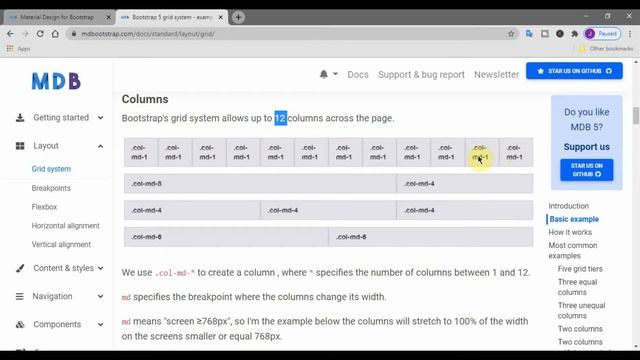Open a new browser tab with plus
The height and width of the screenshot is (360, 640).
coord(238,17)
